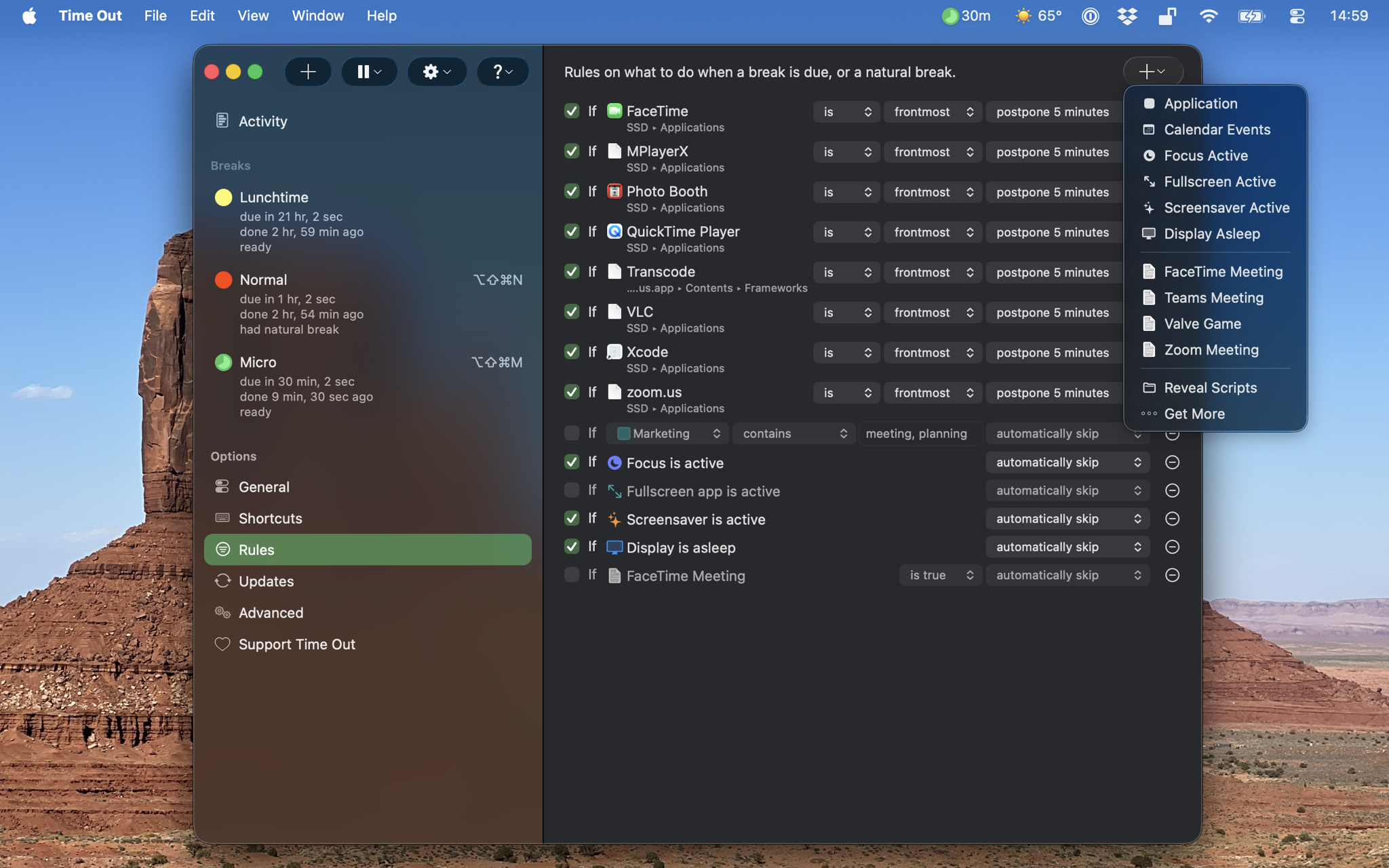
Task: Choose Calendar Events from add rule menu
Action: pos(1215,130)
